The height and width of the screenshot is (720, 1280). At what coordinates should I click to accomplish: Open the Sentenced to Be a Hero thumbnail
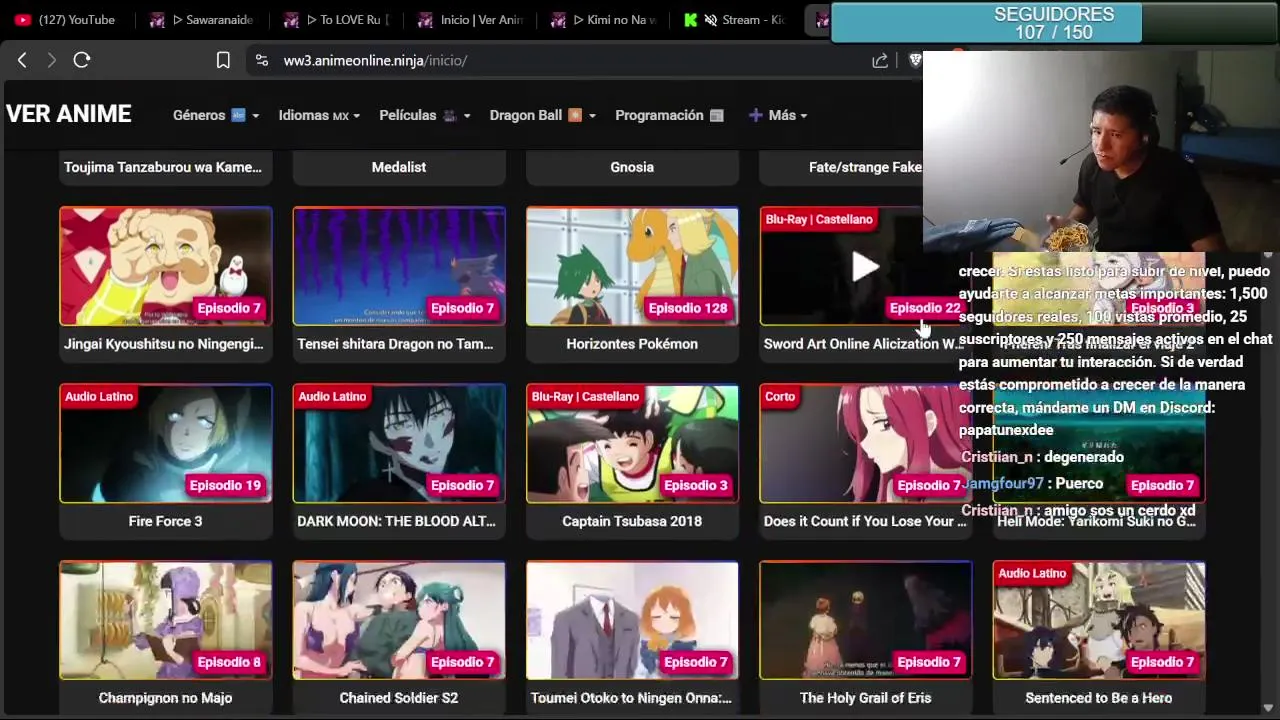[x=1099, y=620]
